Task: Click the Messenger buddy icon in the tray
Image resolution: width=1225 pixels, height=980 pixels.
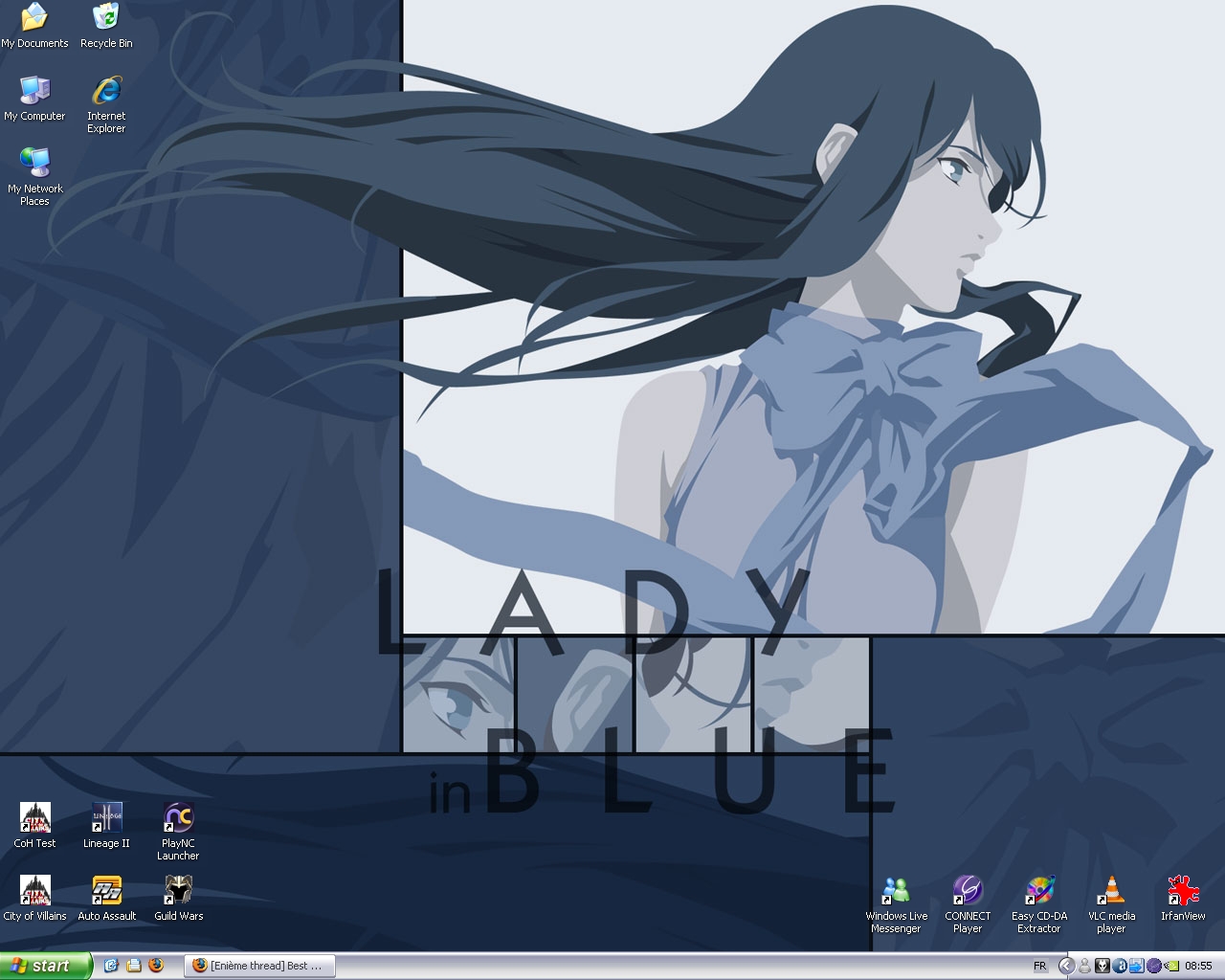Action: (1085, 967)
